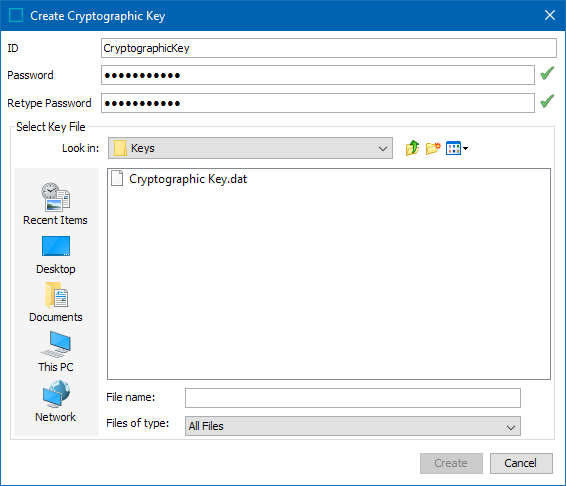566x486 pixels.
Task: Click the ID text field
Action: 328,48
